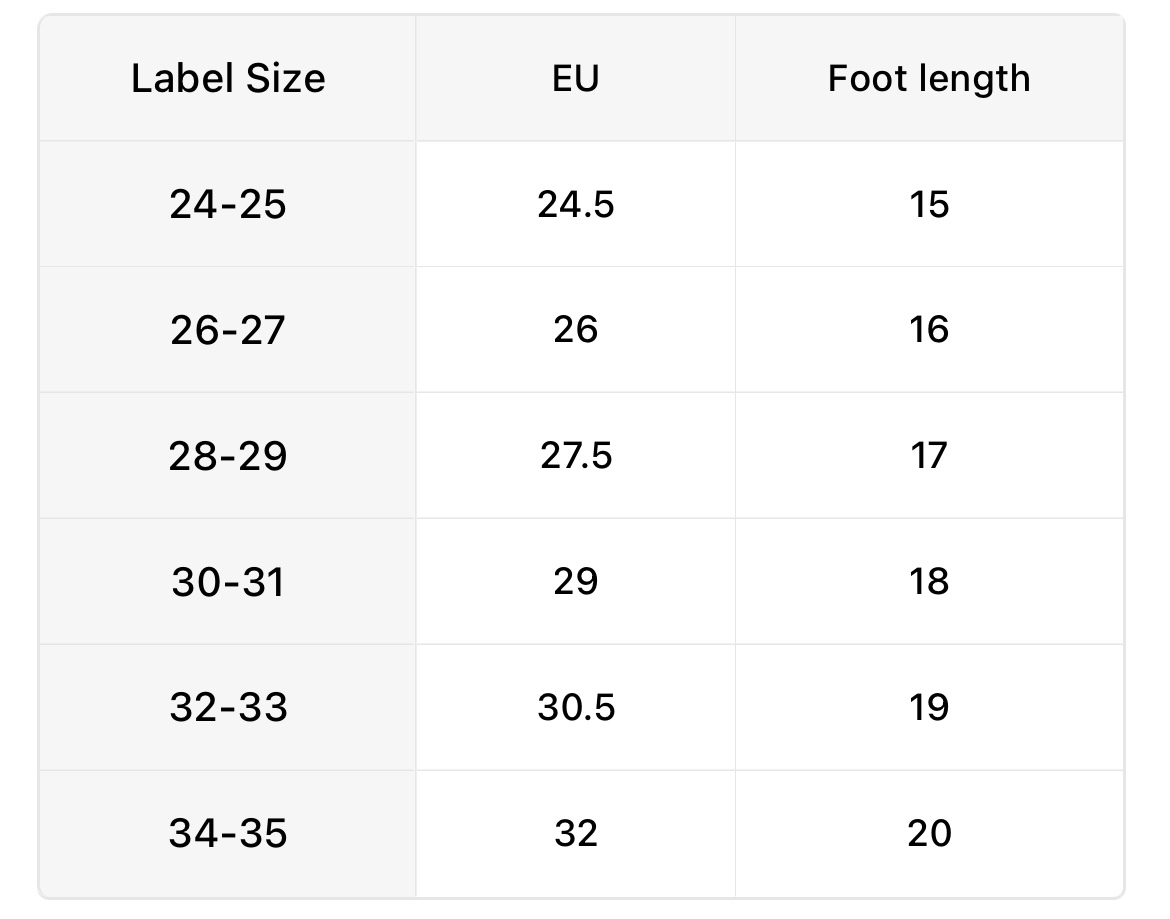
Task: Click foot length value 20
Action: click(929, 833)
